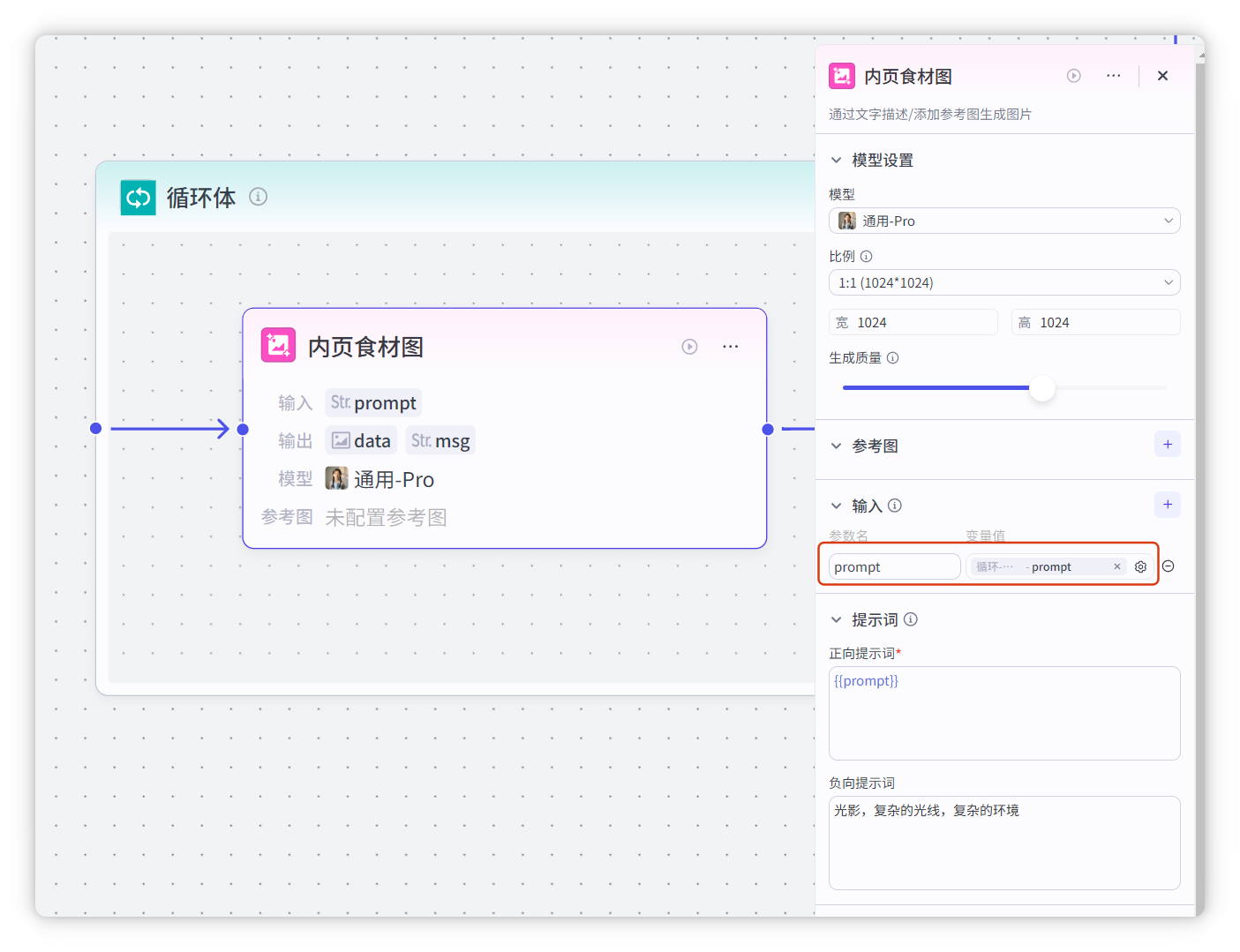Add a reference image with the plus button
Screen dimensions: 1240x952
pyautogui.click(x=1167, y=445)
